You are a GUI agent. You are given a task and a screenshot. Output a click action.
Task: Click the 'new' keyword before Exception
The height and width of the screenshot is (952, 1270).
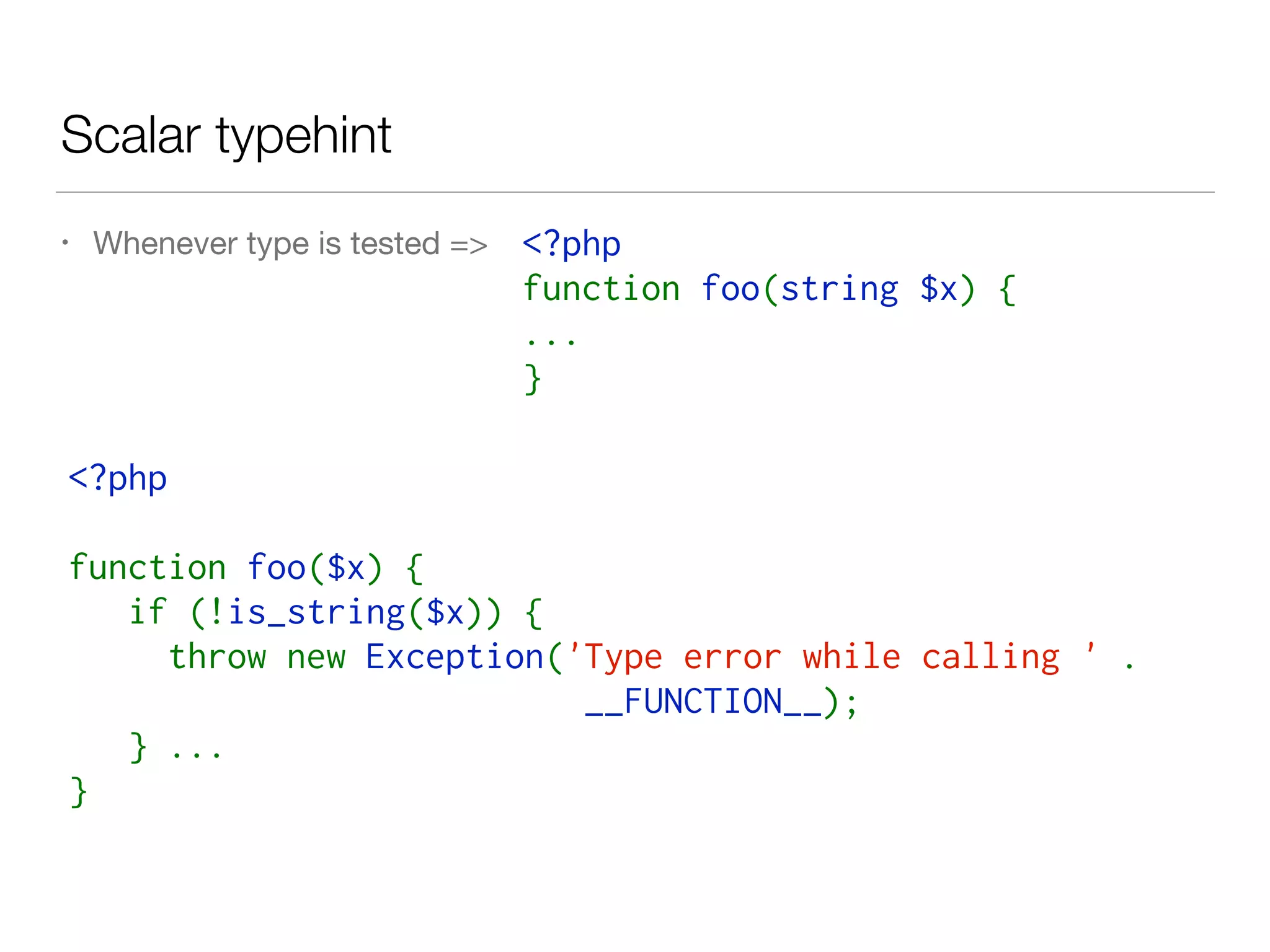316,657
